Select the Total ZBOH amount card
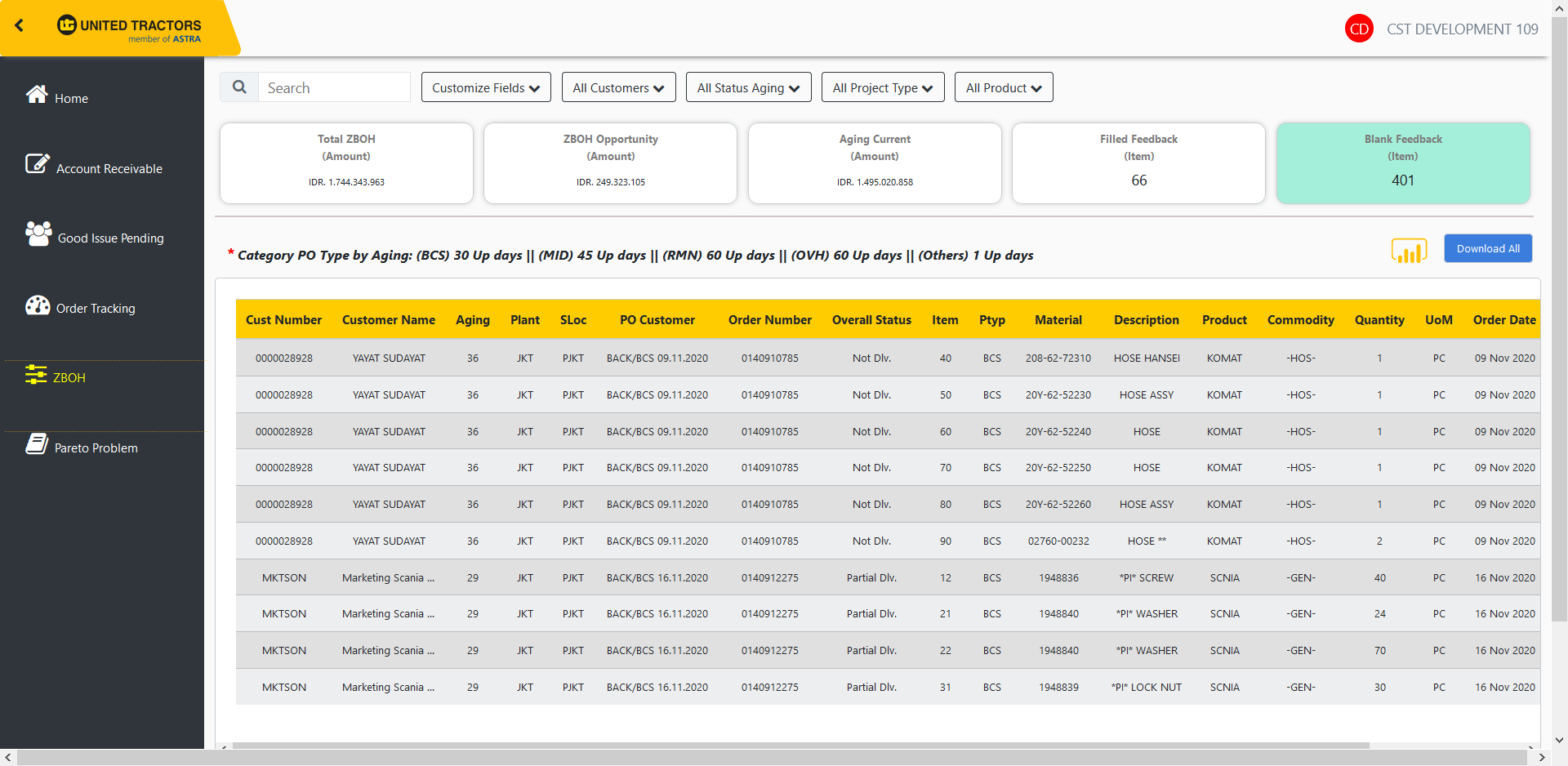The height and width of the screenshot is (766, 1568). [x=346, y=163]
